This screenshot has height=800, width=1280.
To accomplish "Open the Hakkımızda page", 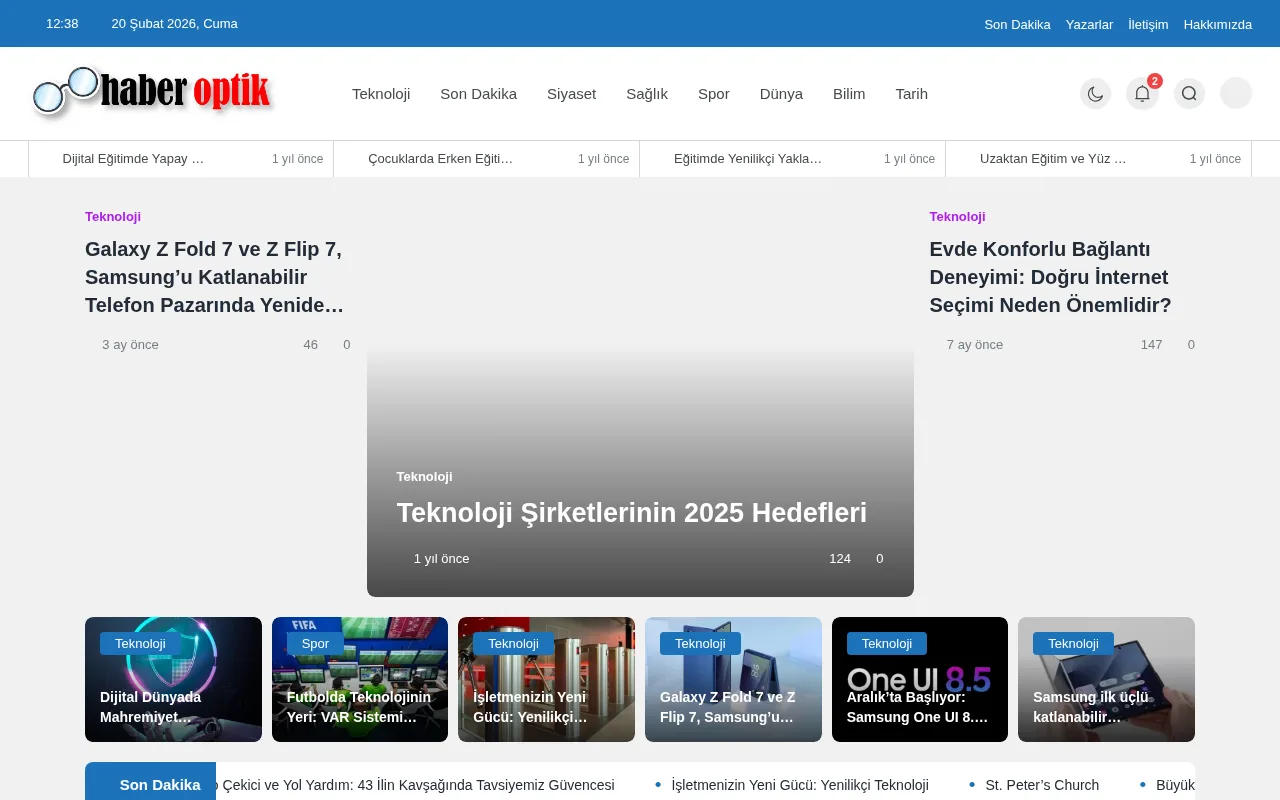I will click(1217, 24).
